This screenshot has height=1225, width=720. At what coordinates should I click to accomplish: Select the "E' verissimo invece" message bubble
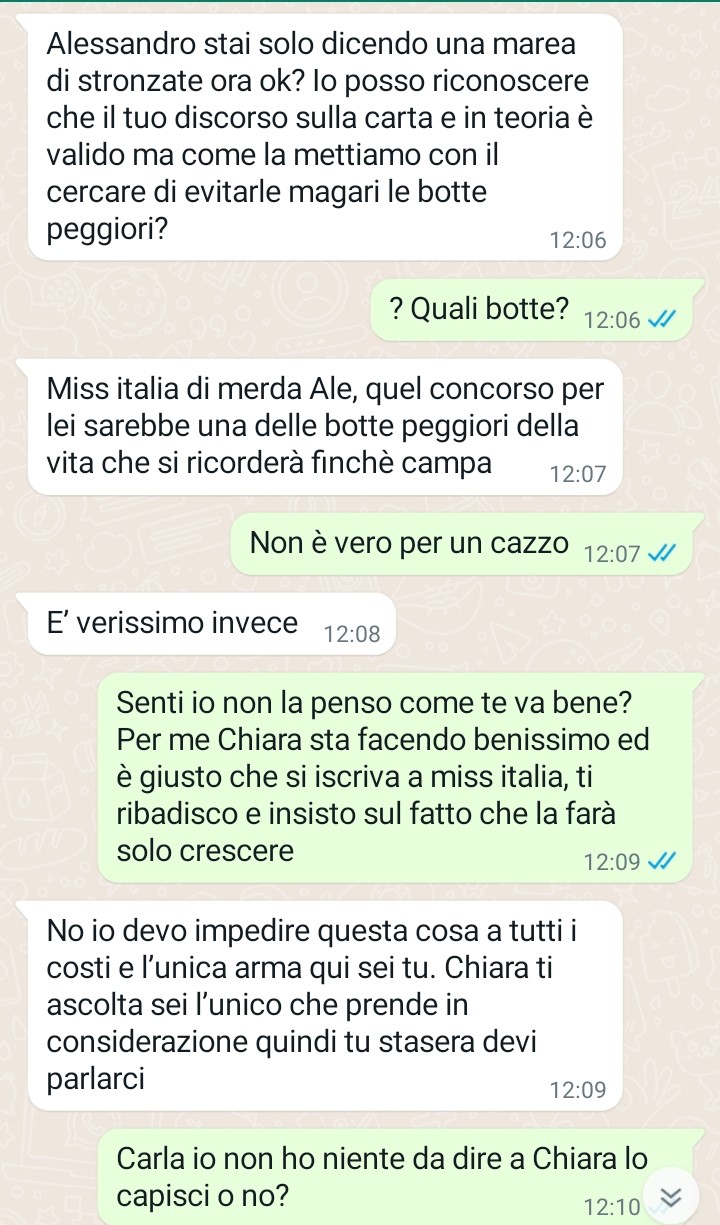(x=212, y=625)
